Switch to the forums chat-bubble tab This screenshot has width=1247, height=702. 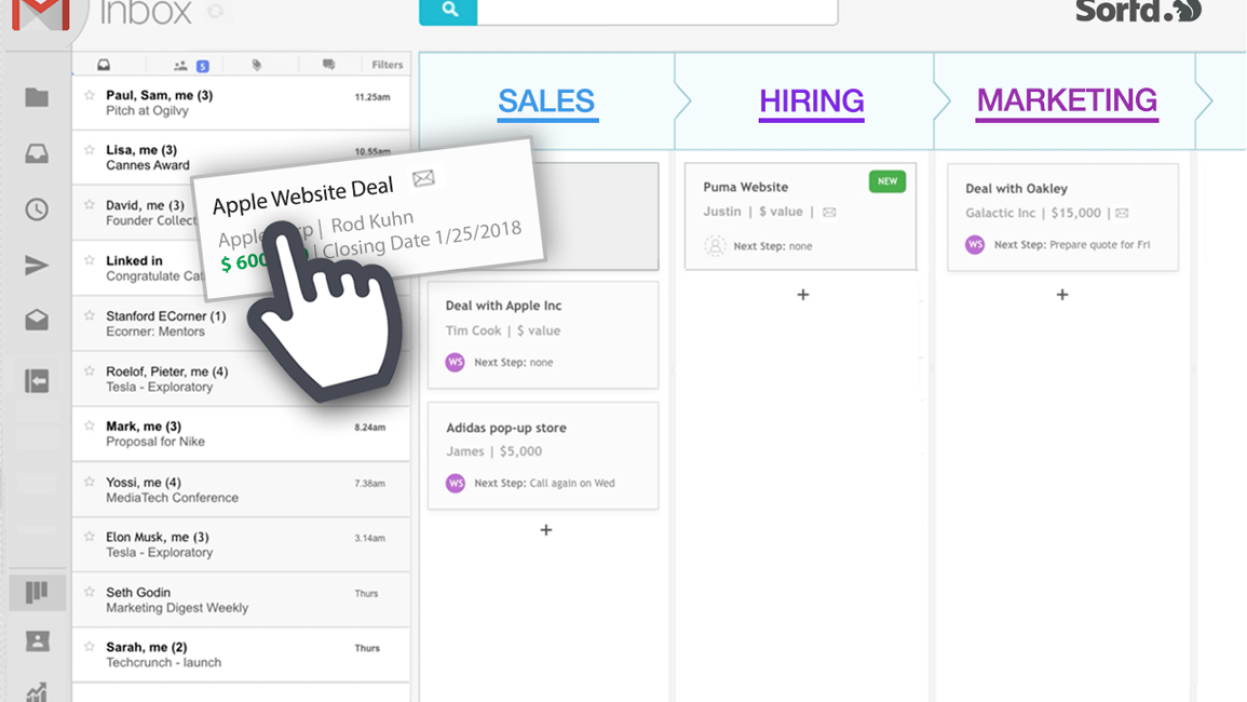[x=328, y=65]
